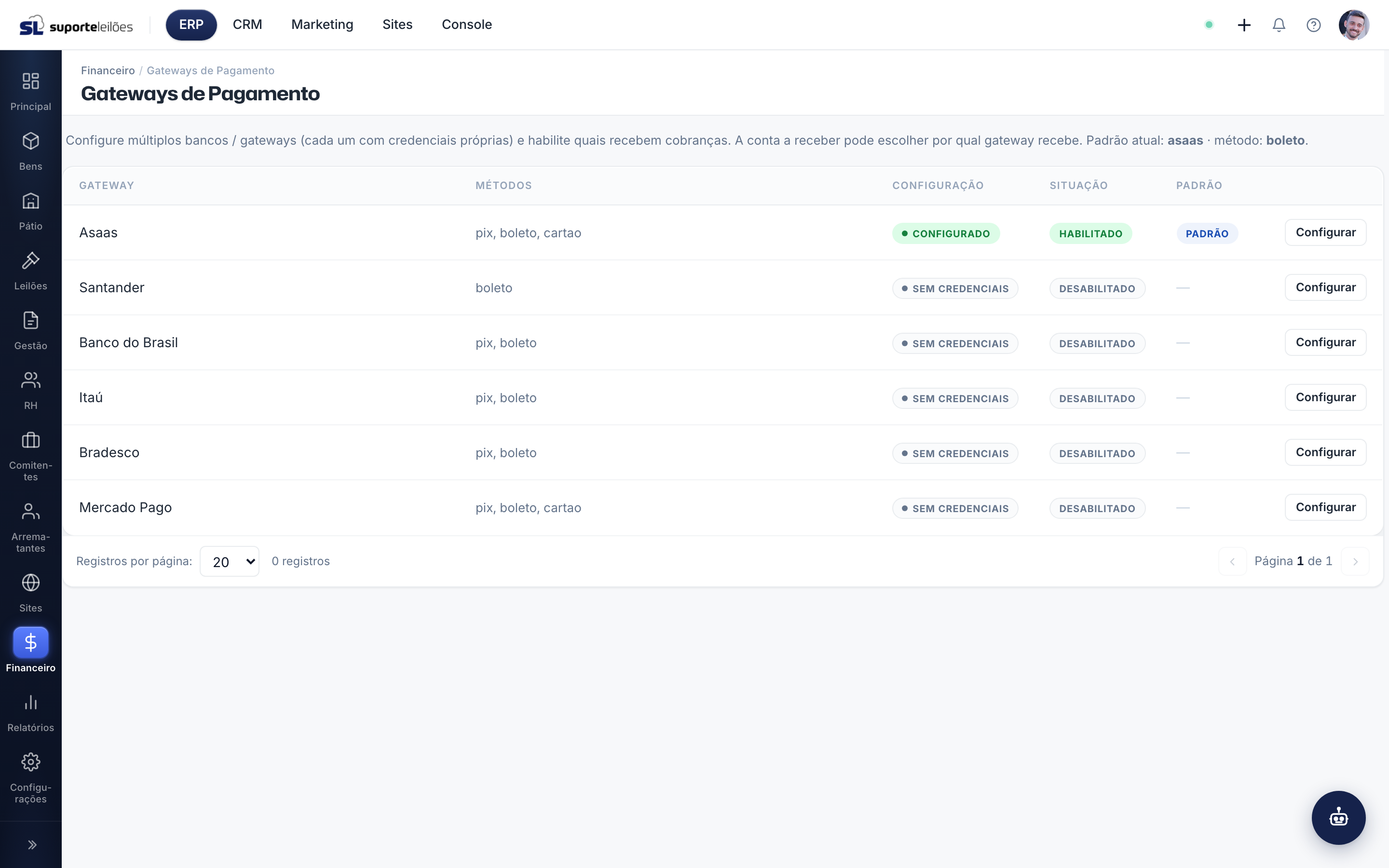Viewport: 1389px width, 868px height.
Task: Click the SITUAÇÃO column header
Action: click(1078, 186)
